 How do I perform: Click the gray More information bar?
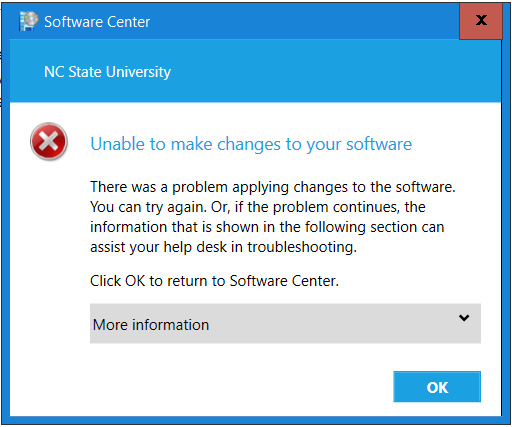pos(285,323)
